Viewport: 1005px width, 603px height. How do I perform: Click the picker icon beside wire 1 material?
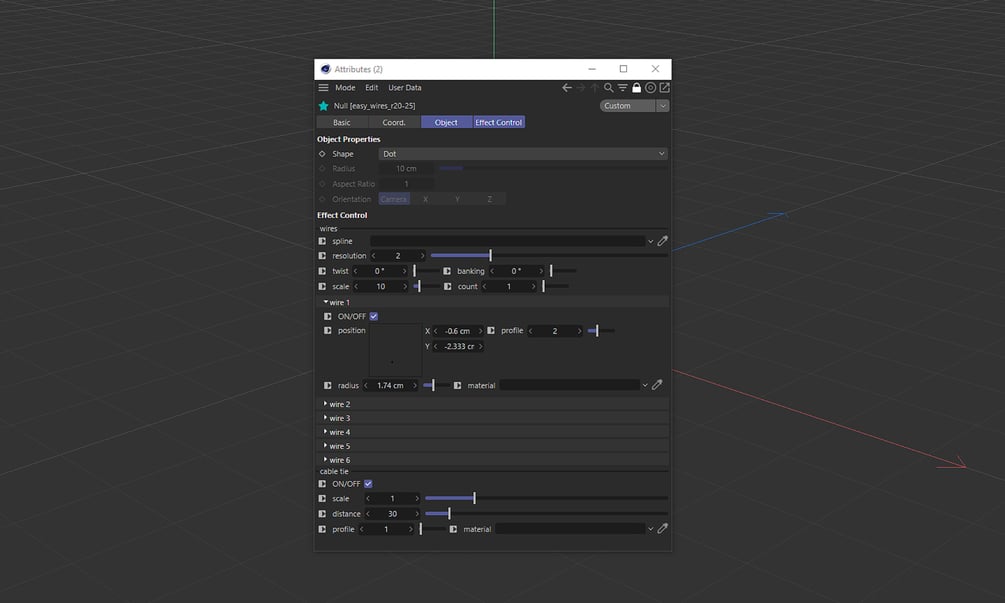657,385
